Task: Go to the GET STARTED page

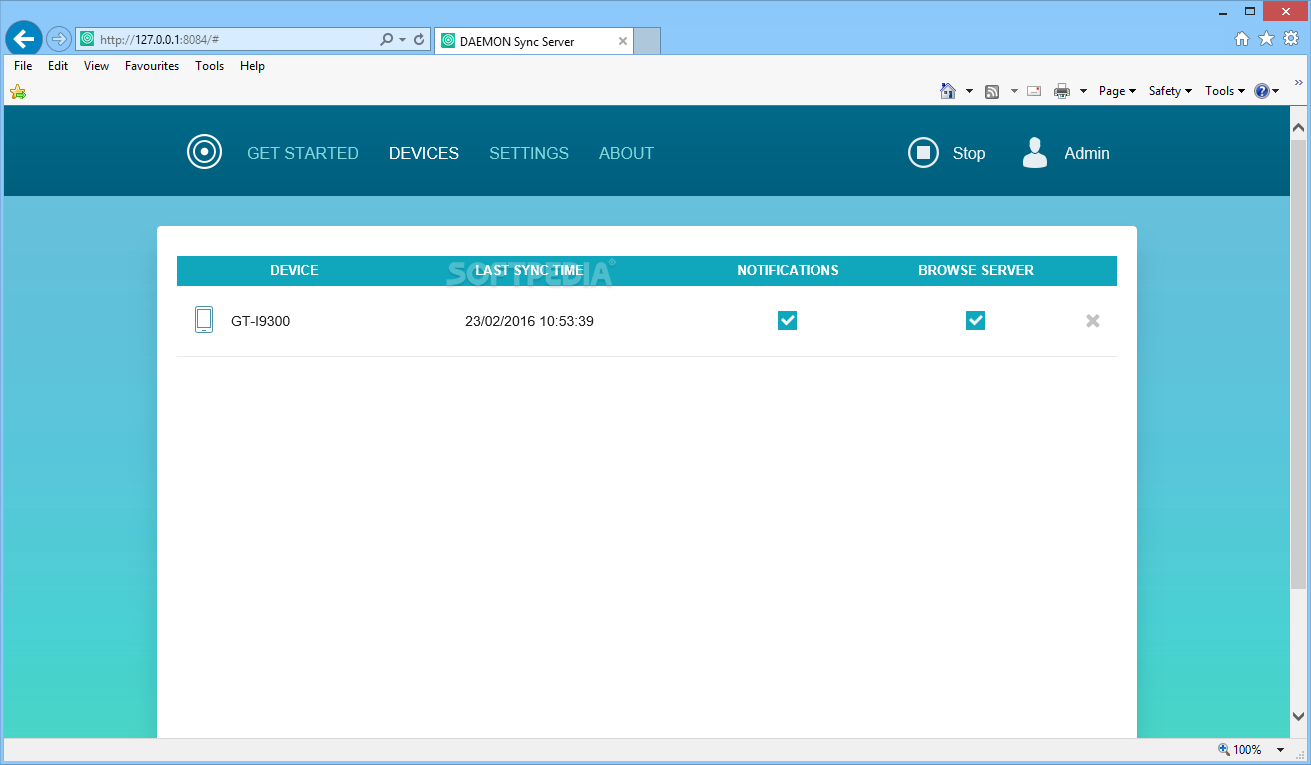Action: tap(303, 153)
